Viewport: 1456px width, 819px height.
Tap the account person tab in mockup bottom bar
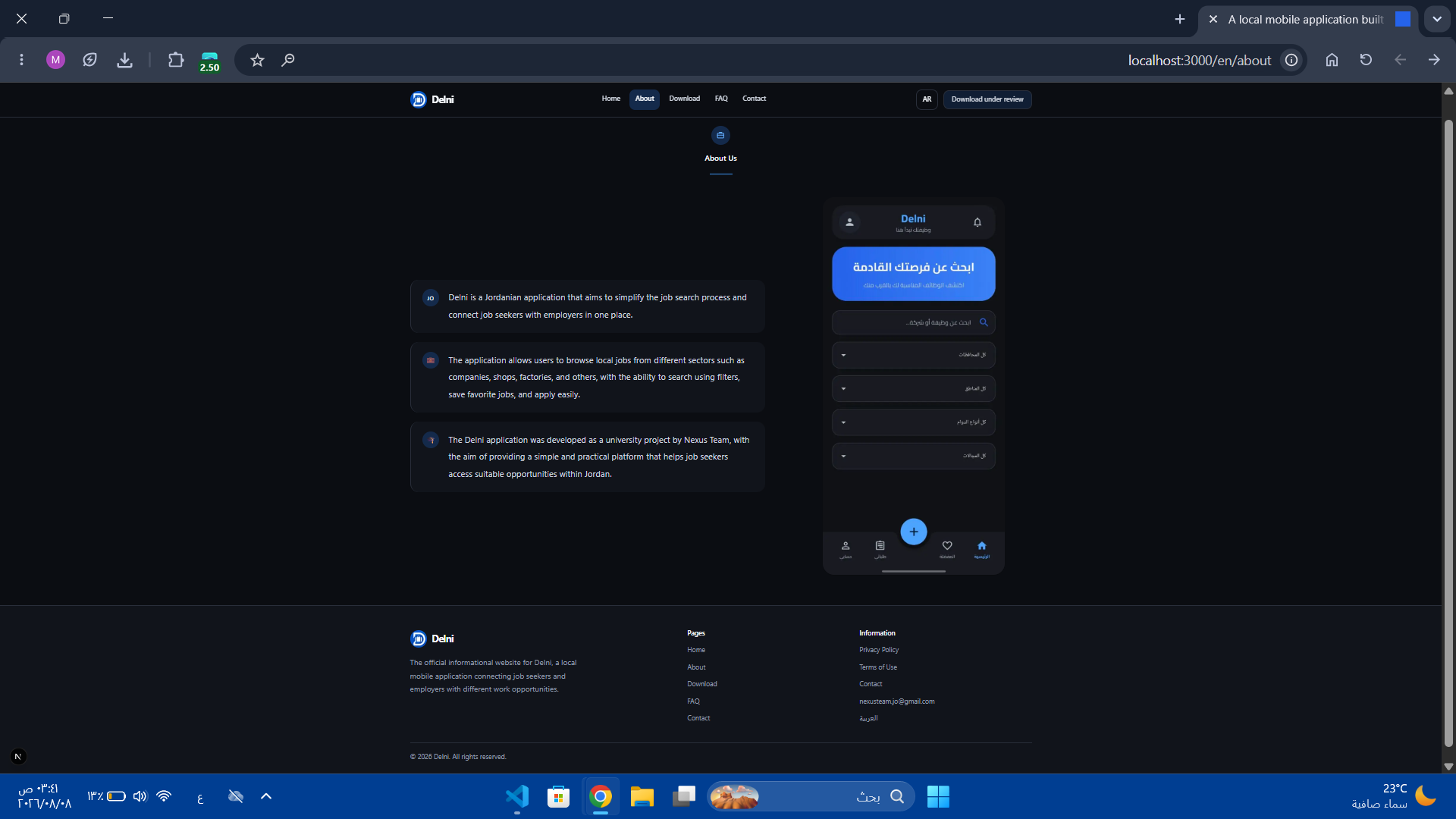846,550
